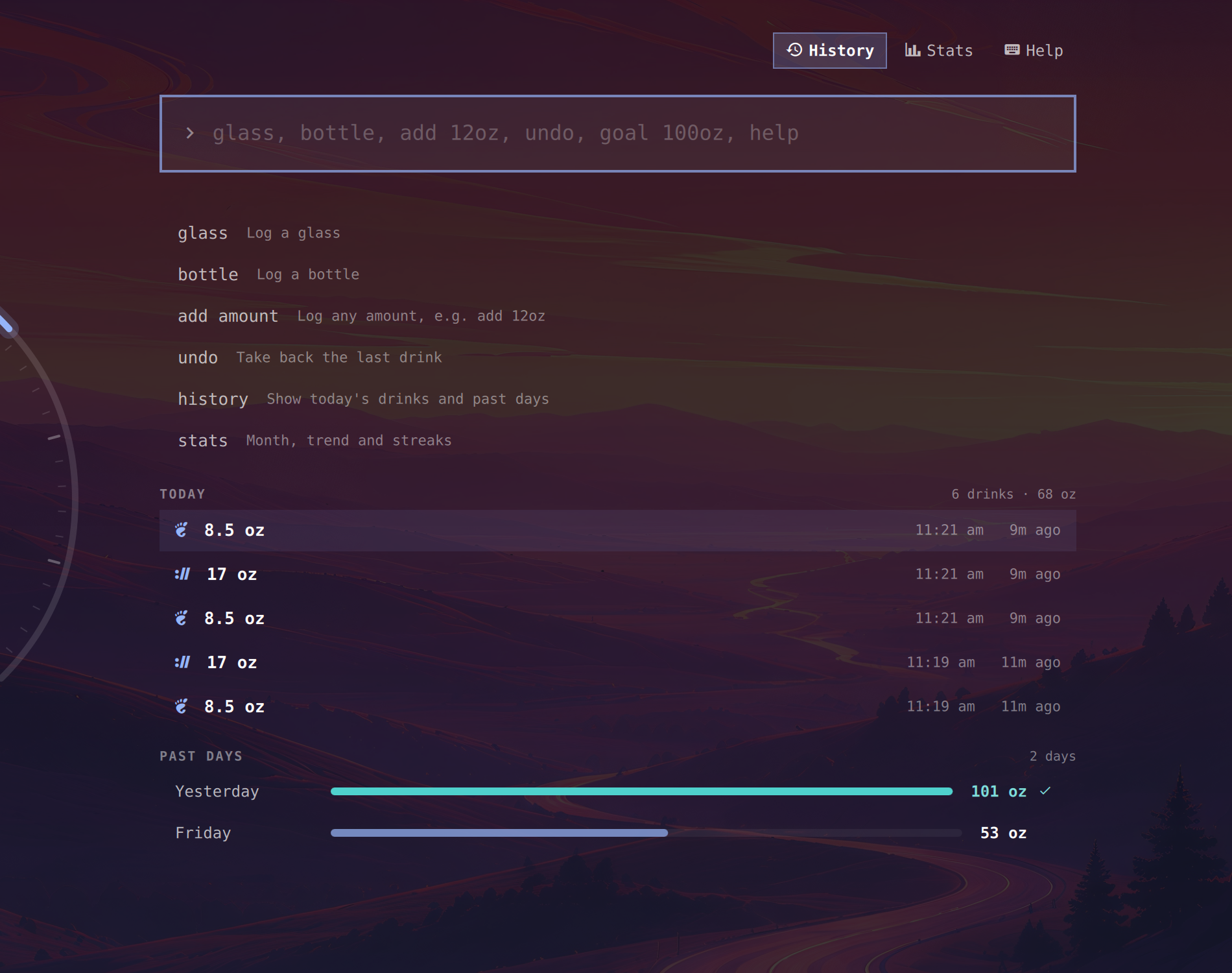Click the '101 oz' total value

coord(999,791)
